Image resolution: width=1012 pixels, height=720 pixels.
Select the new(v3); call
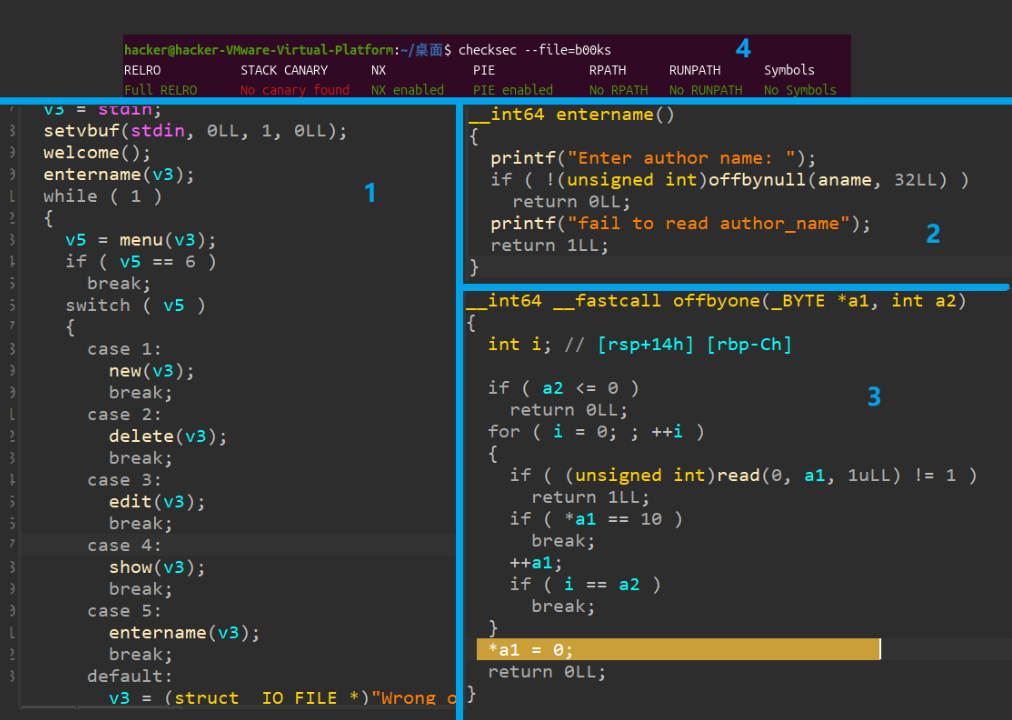coord(151,371)
